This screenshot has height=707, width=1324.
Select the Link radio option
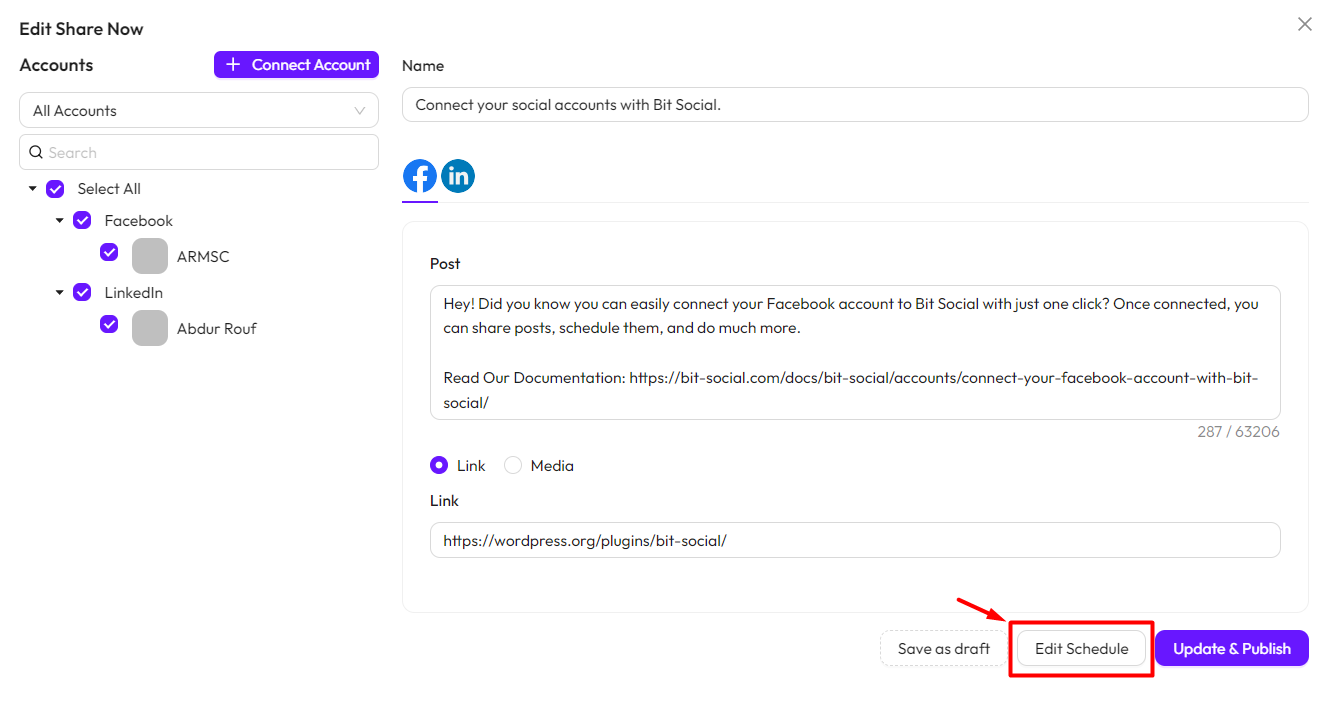[x=439, y=465]
